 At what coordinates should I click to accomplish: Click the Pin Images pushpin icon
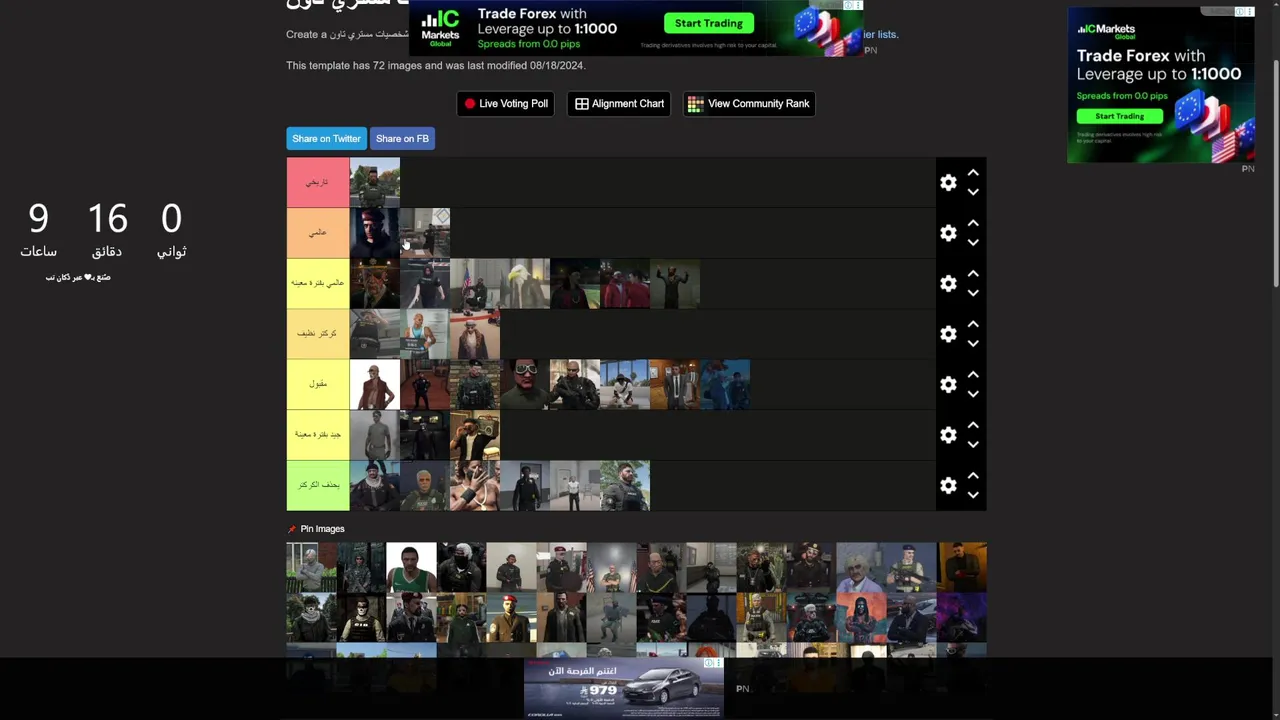click(x=292, y=529)
